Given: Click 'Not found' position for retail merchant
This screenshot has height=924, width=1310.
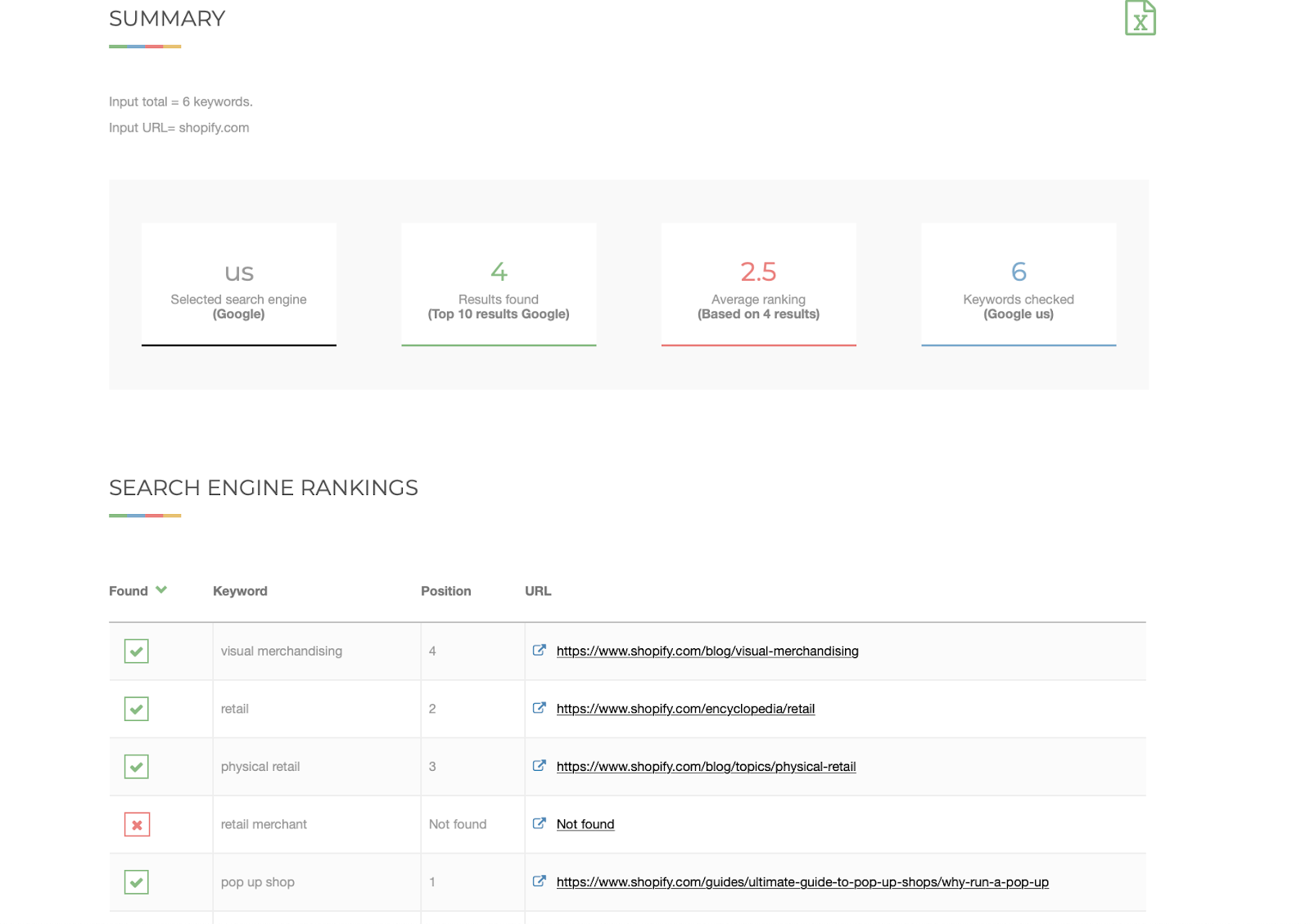Looking at the screenshot, I should tap(458, 824).
